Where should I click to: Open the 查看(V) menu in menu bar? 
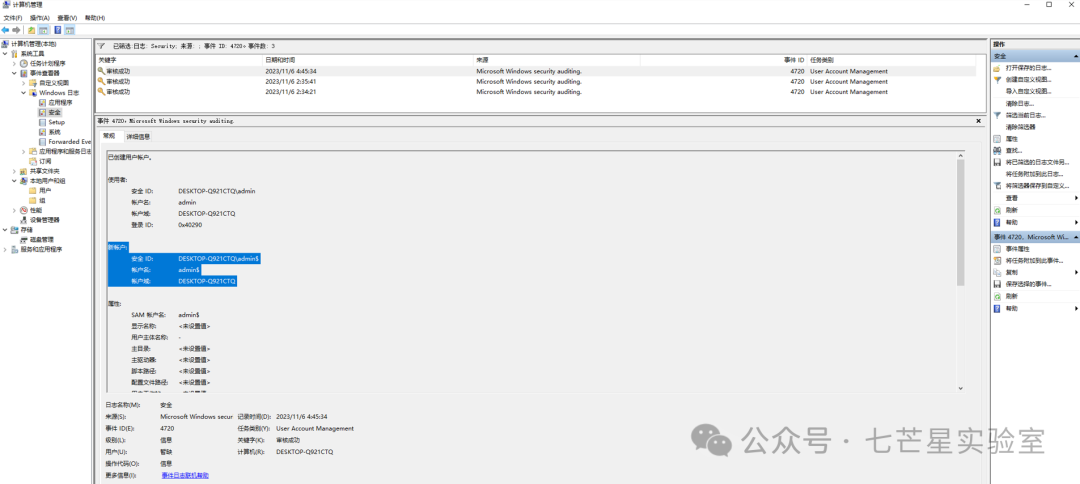(x=68, y=17)
